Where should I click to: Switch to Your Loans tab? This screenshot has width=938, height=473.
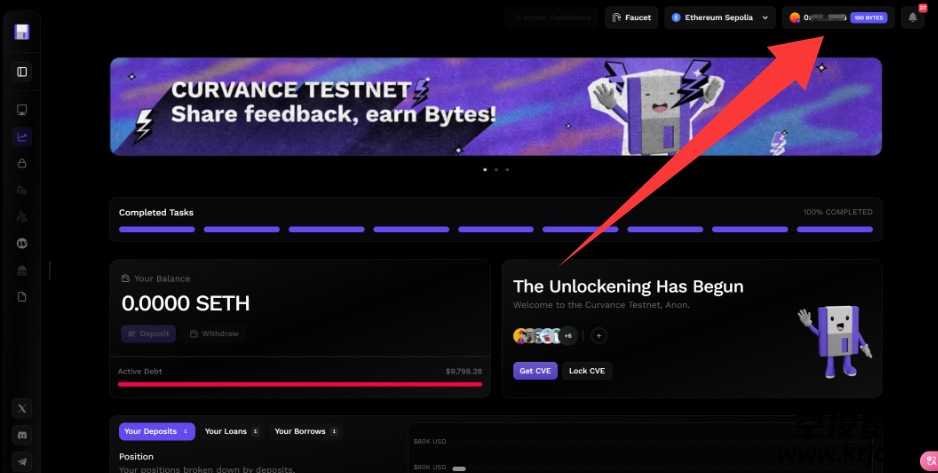click(x=232, y=431)
